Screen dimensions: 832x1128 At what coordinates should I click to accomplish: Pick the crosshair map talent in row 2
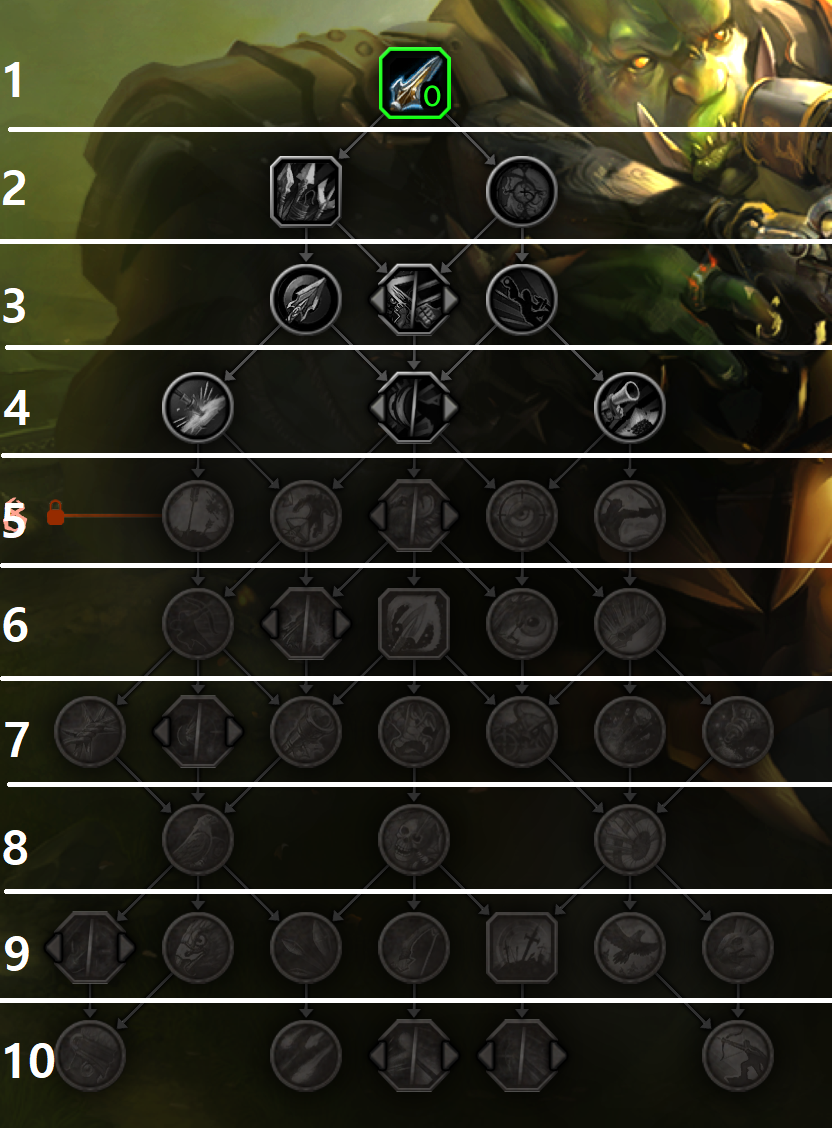(521, 191)
